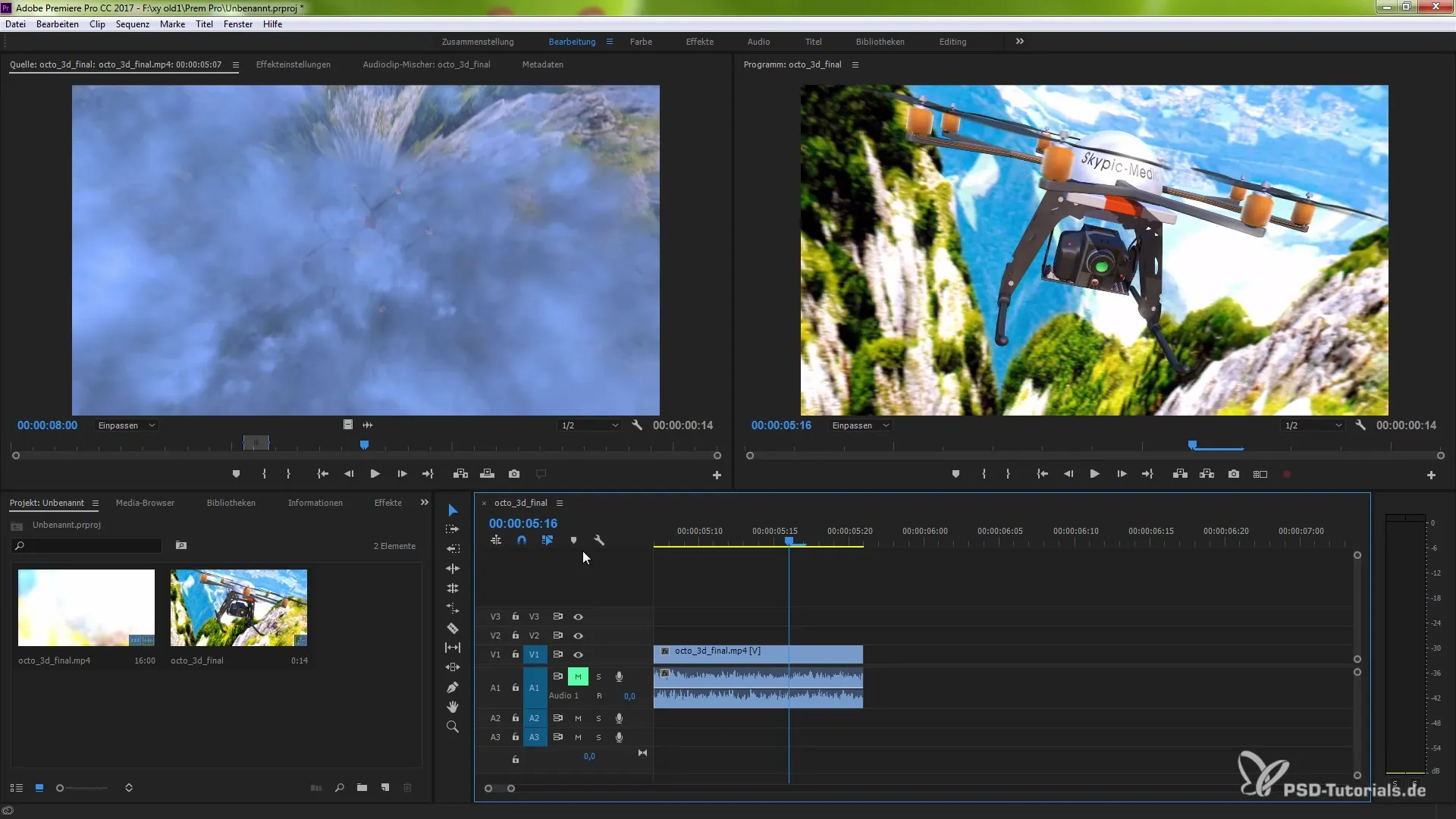Open Program monitor settings wrench
The height and width of the screenshot is (819, 1456).
click(1360, 425)
